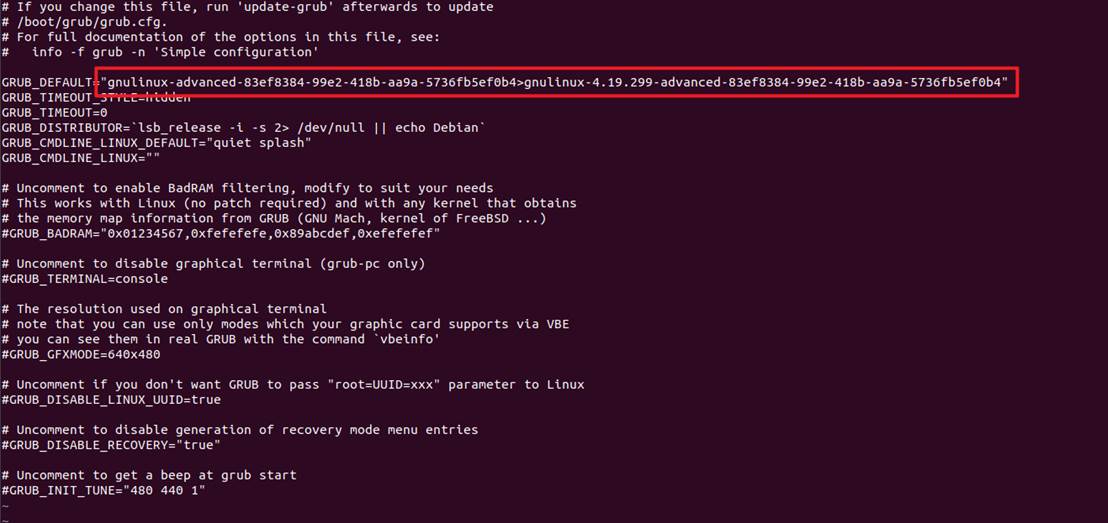Click the #GRUB_DISABLE_LINUX_UUID=true line
Viewport: 1108px width, 523px height.
pos(111,399)
